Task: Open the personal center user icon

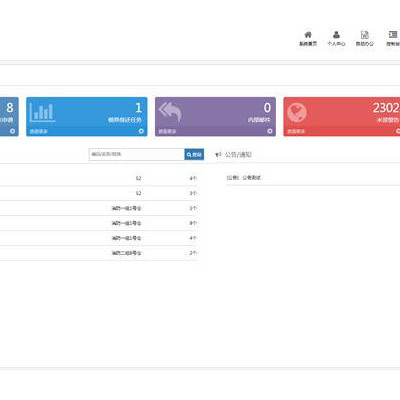Action: [336, 35]
